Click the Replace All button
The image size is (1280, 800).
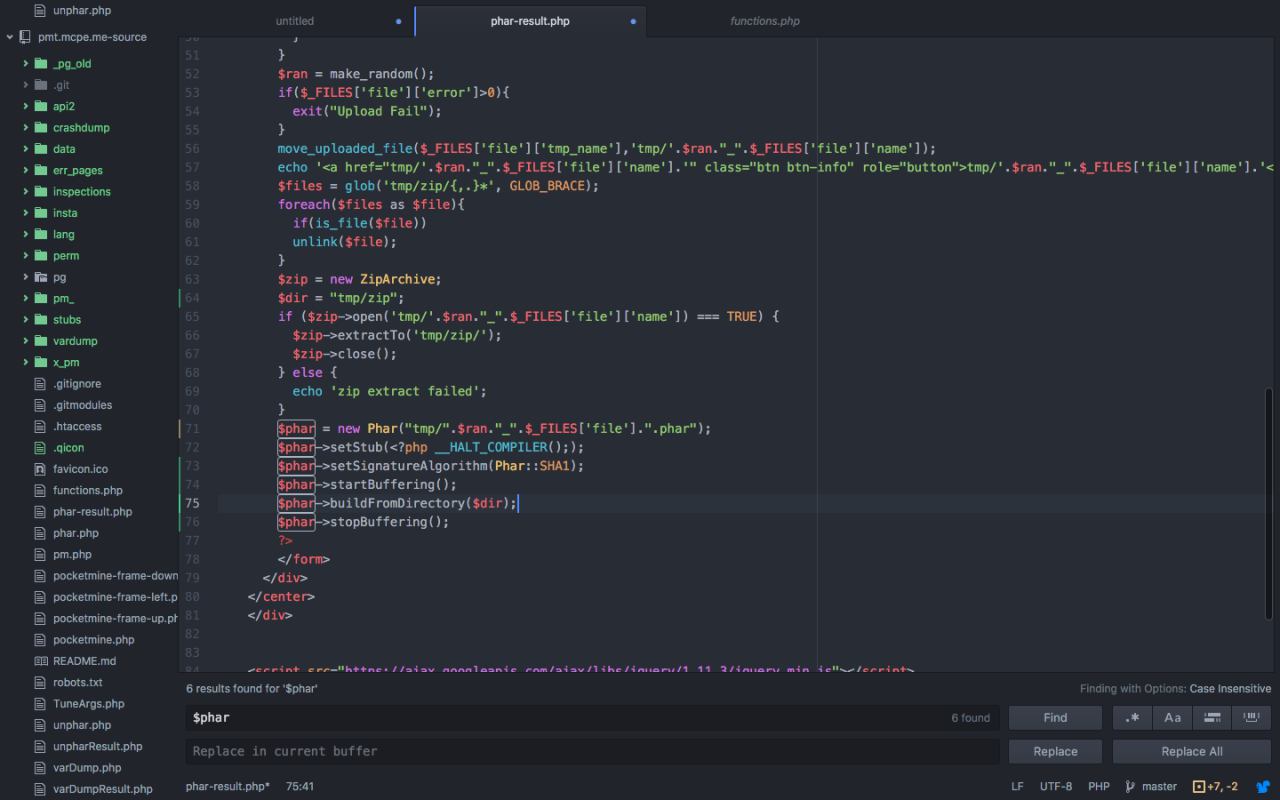pyautogui.click(x=1192, y=751)
